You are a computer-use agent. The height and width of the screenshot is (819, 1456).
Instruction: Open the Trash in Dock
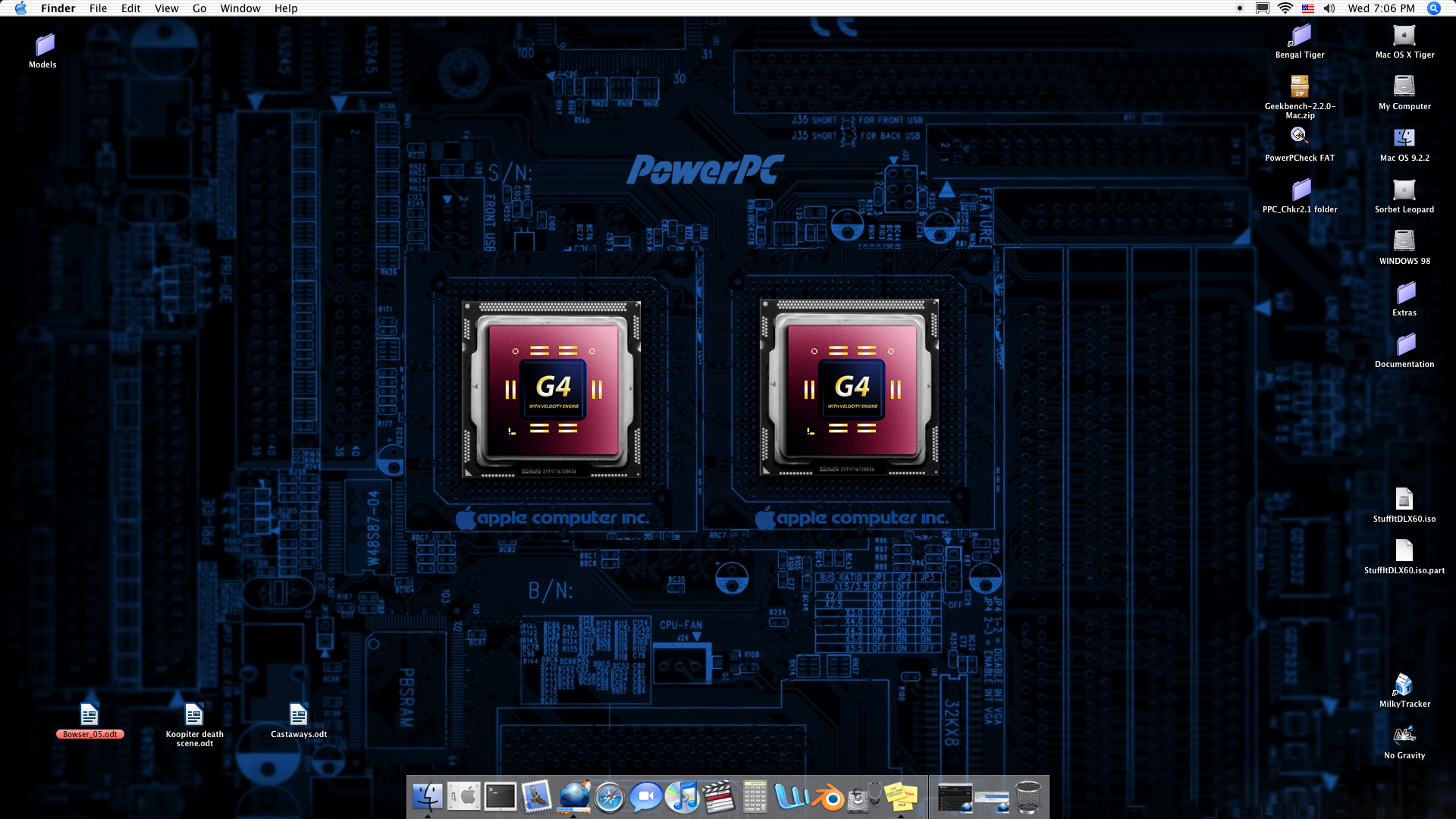[x=1028, y=797]
